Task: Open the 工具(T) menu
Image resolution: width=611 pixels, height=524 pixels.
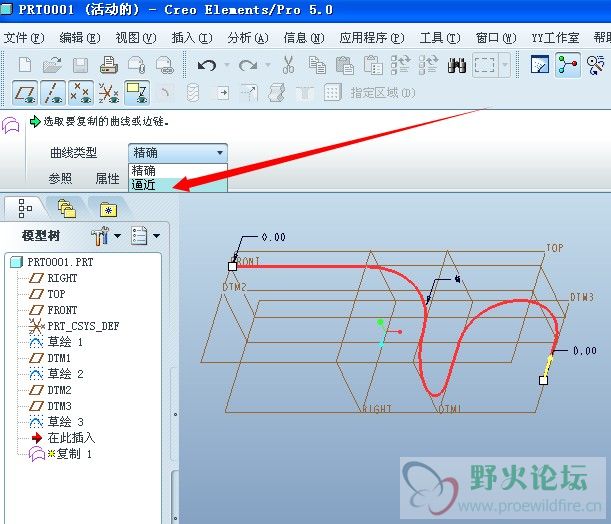Action: tap(440, 38)
